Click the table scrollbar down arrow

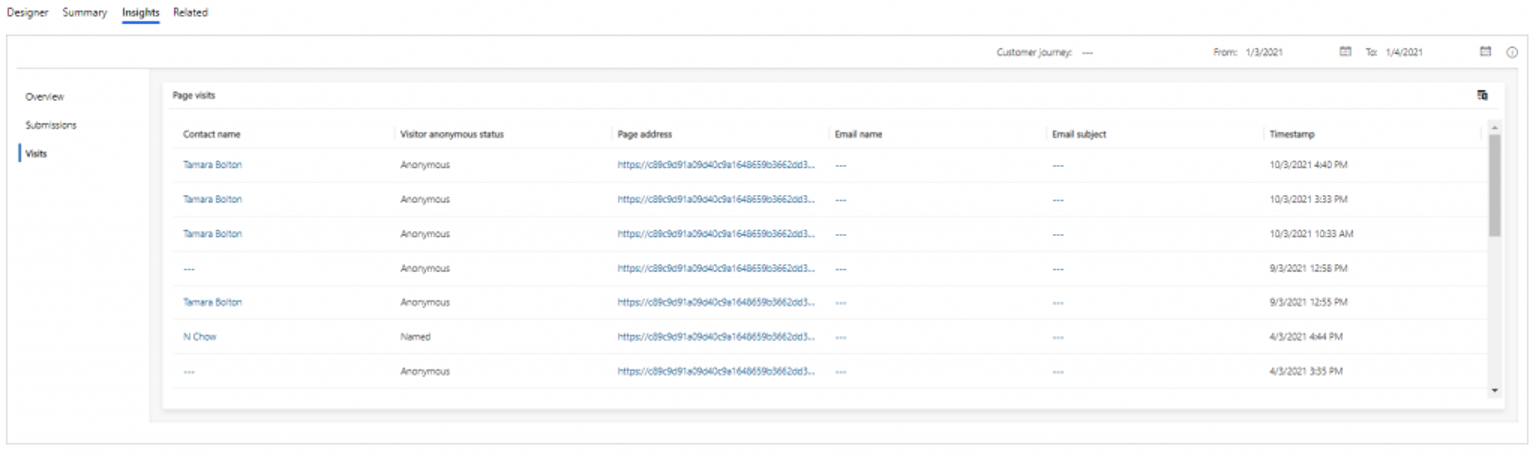1495,390
